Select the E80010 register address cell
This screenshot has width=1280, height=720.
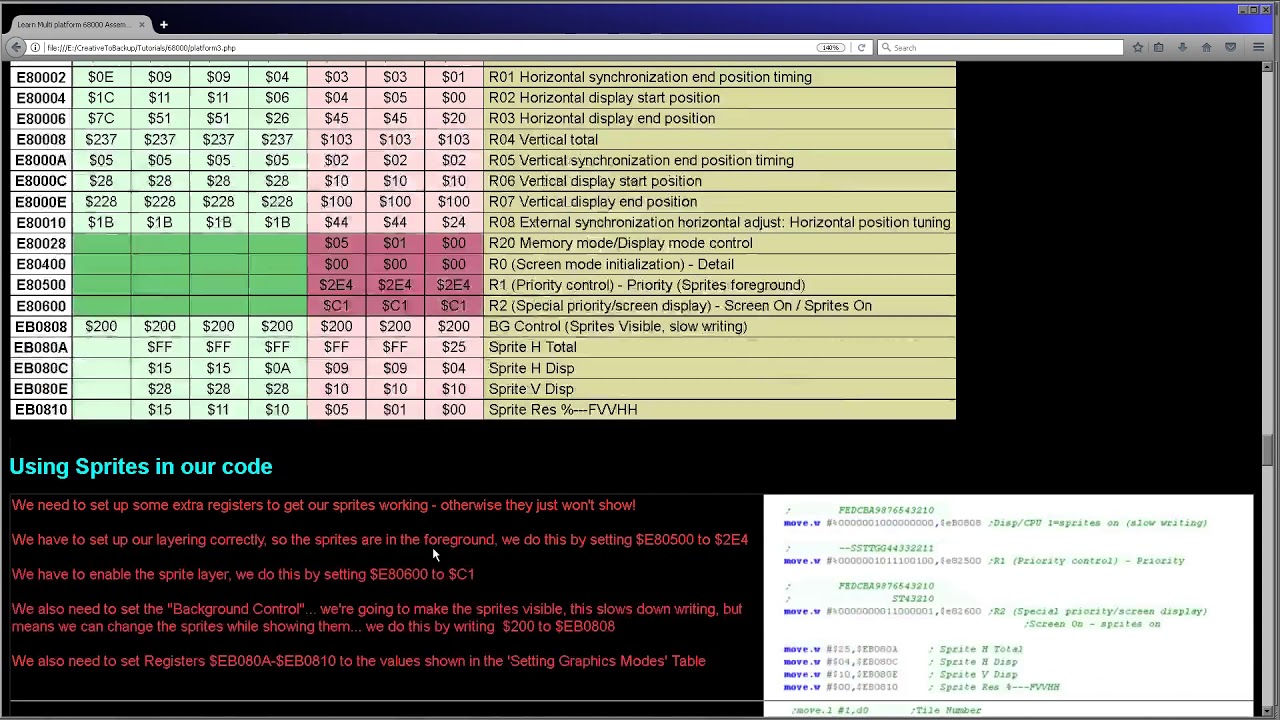(41, 223)
